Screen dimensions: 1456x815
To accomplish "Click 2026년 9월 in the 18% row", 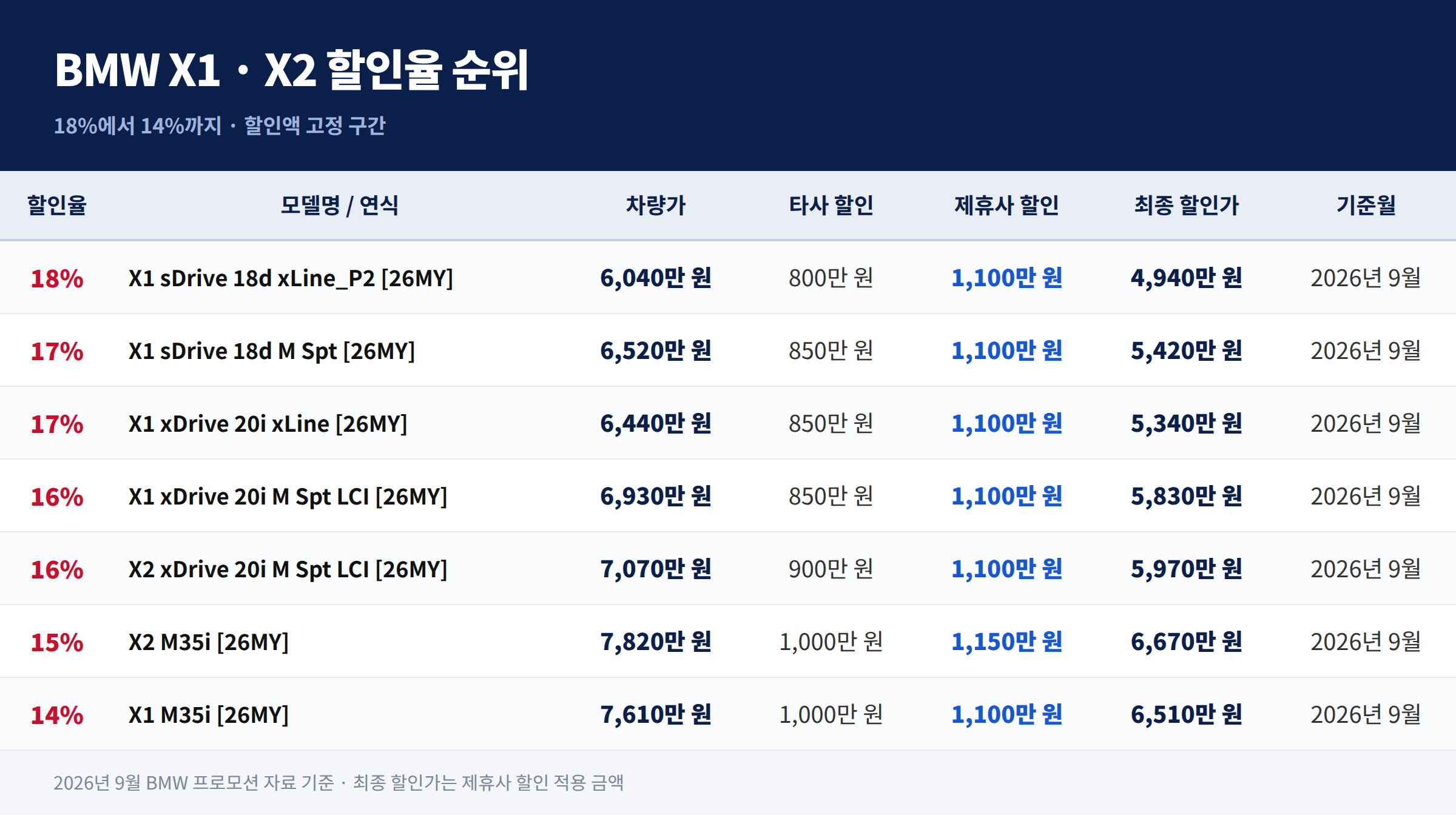I will 1366,278.
